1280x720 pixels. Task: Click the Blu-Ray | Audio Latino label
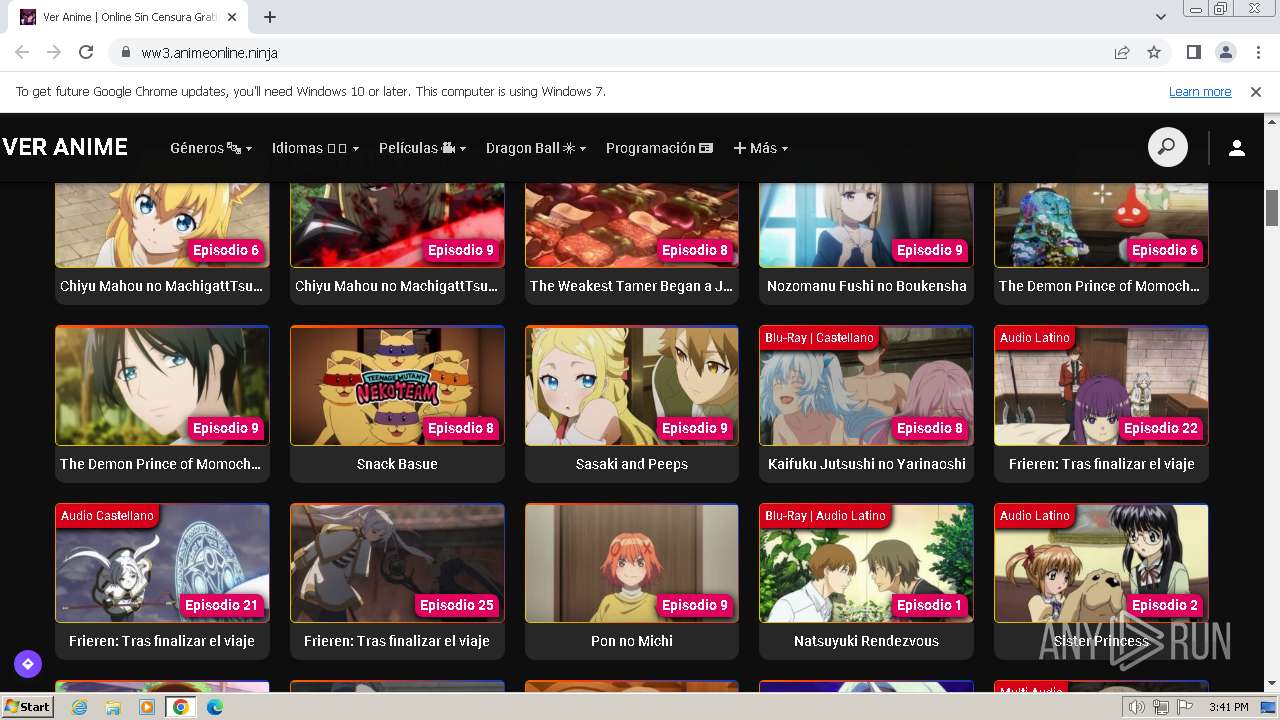tap(825, 516)
